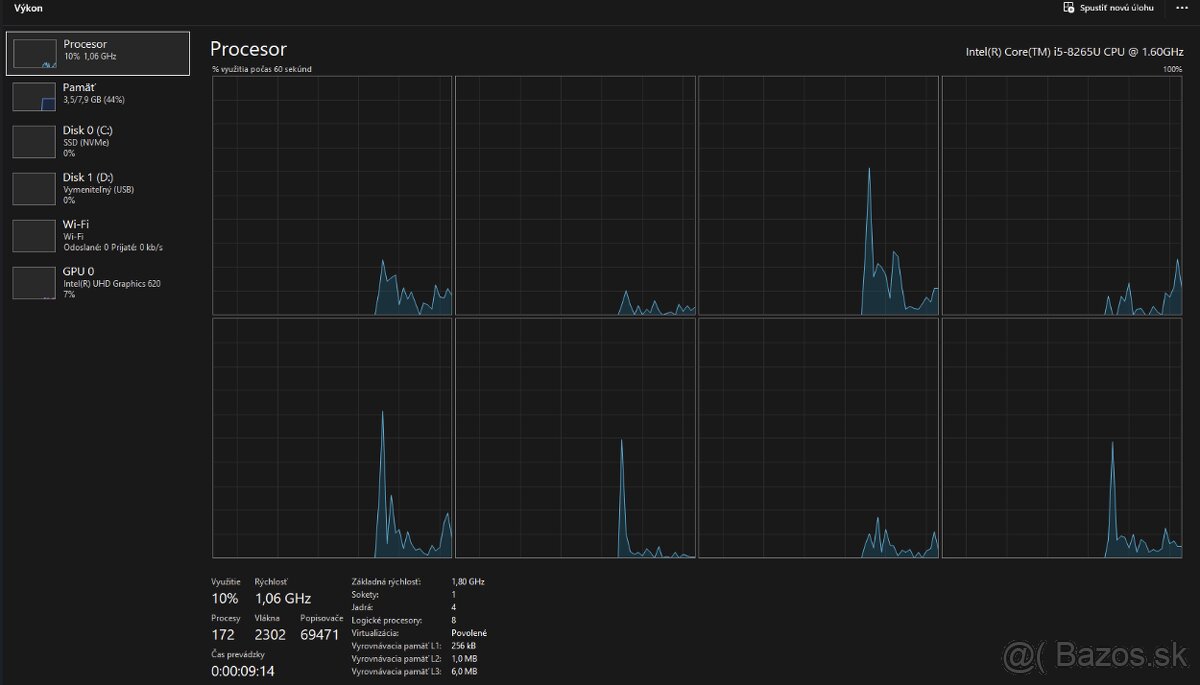
Task: Click the large Procesor heading above graphs
Action: point(248,49)
